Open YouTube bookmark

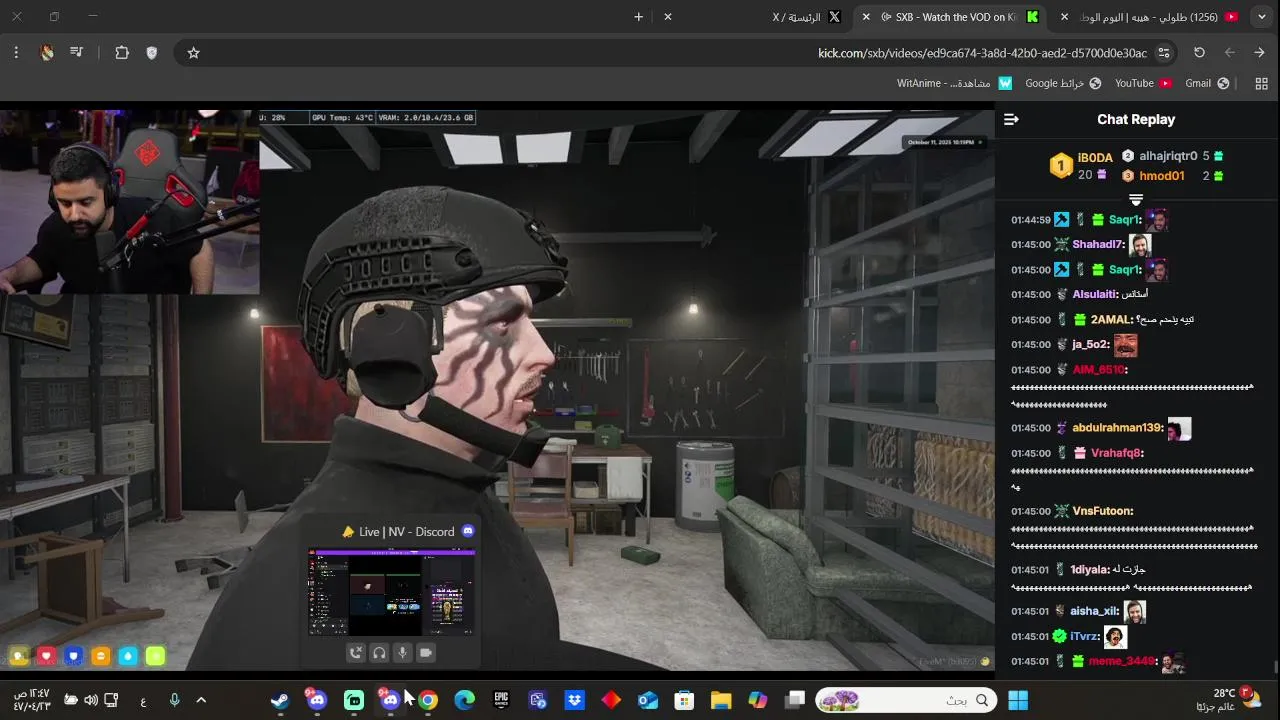(x=1143, y=84)
